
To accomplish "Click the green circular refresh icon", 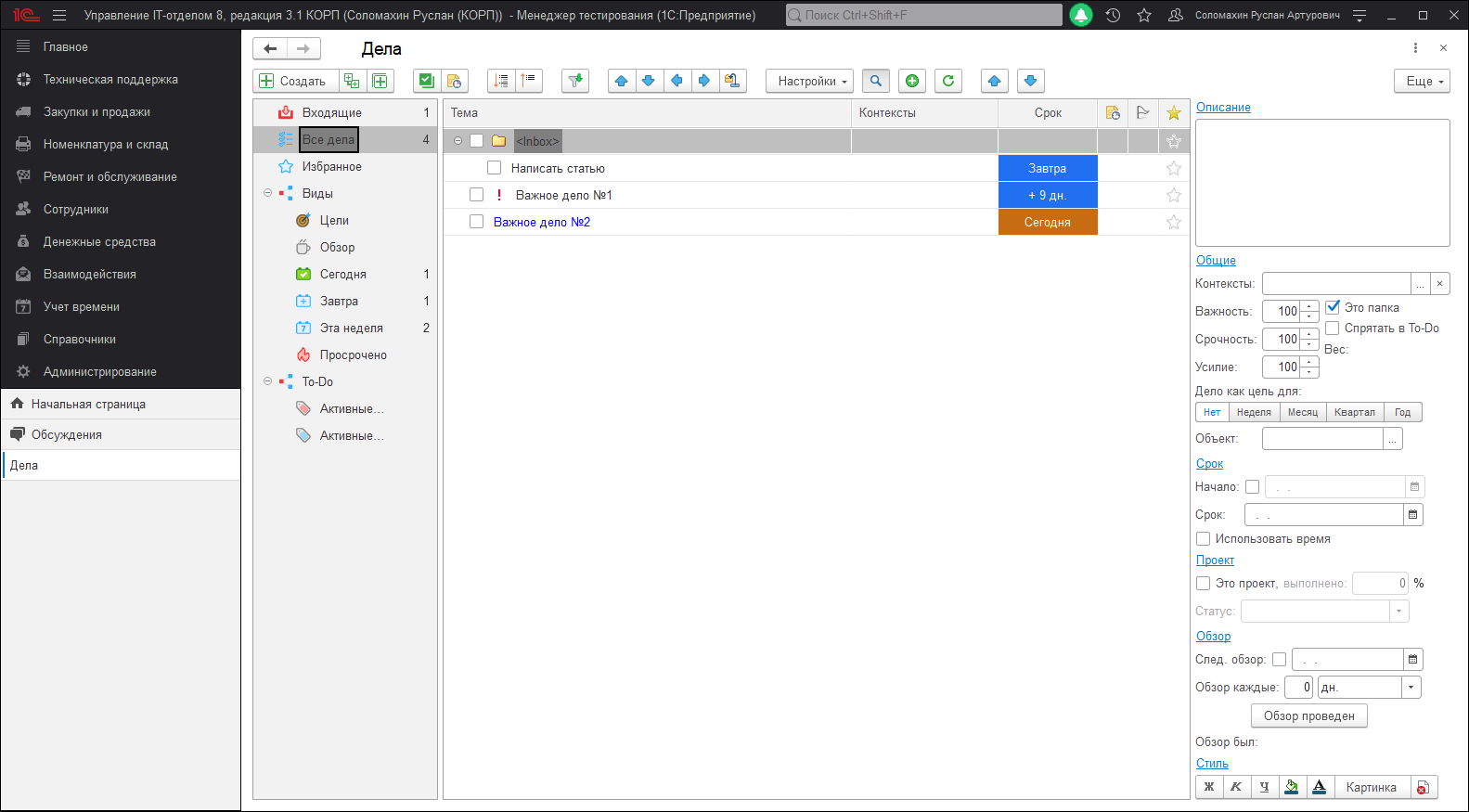I will coord(947,81).
